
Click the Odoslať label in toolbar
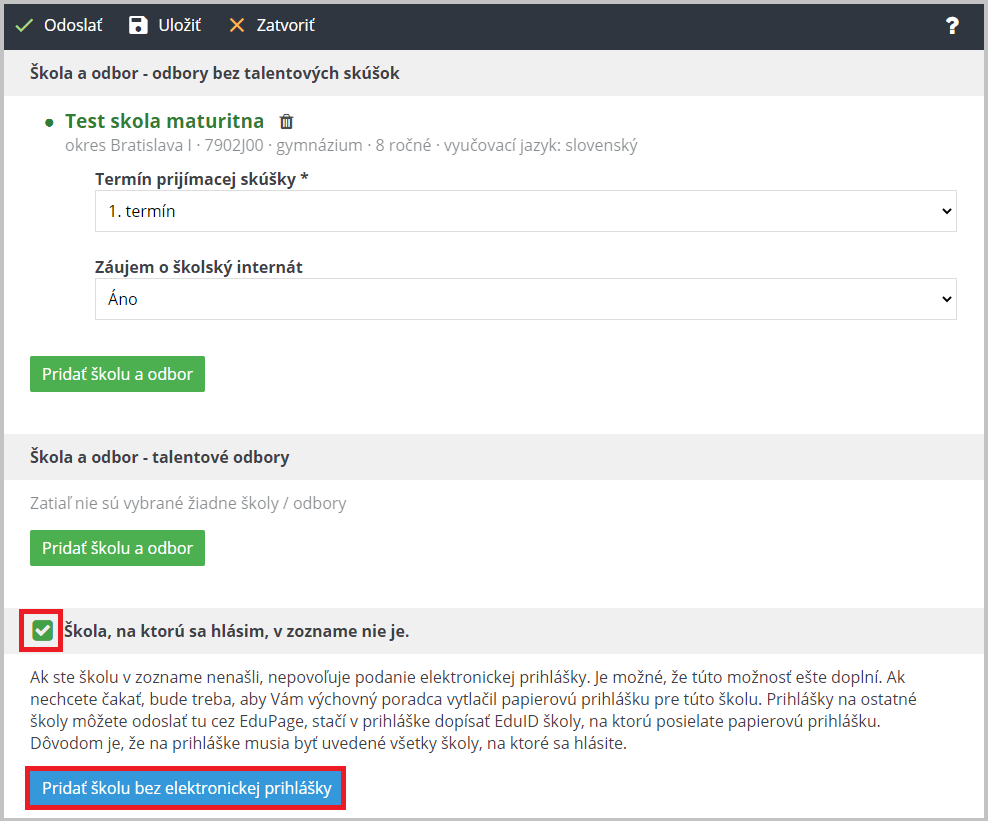point(73,25)
